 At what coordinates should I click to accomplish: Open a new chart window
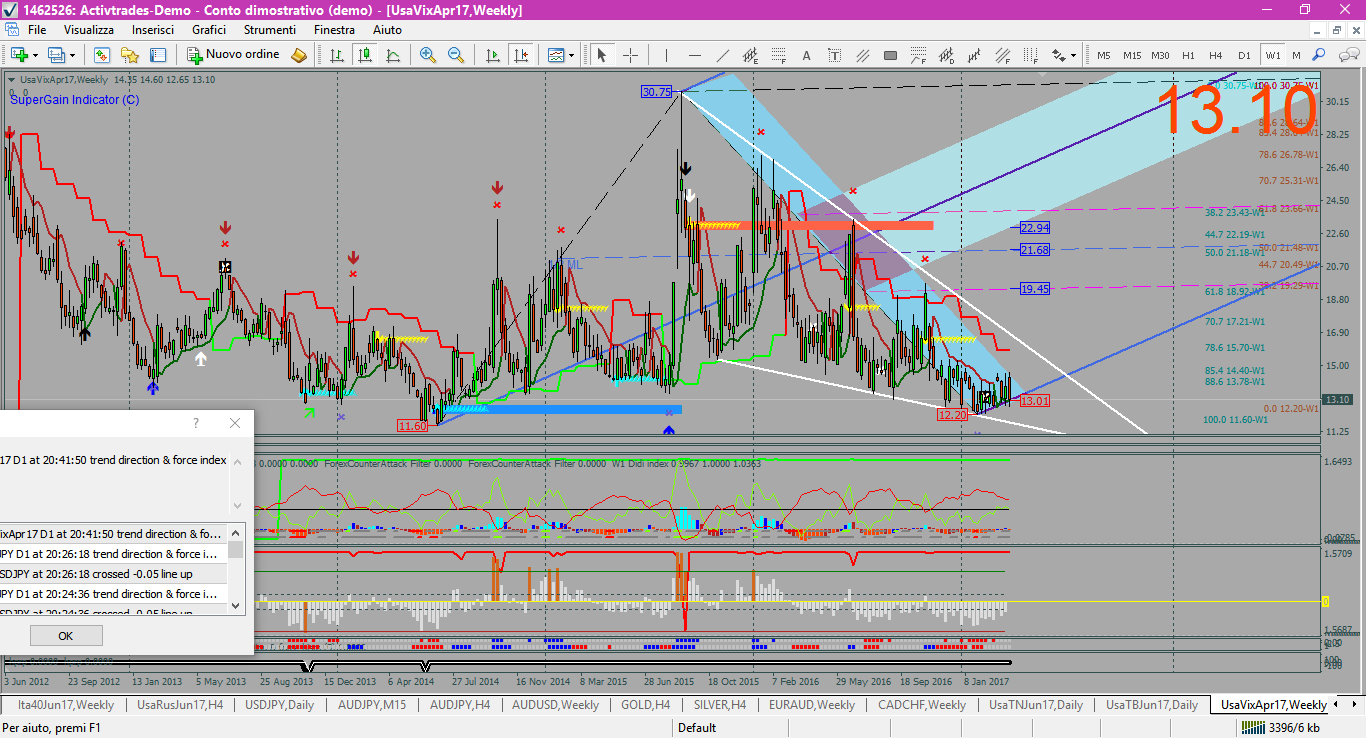[19, 55]
